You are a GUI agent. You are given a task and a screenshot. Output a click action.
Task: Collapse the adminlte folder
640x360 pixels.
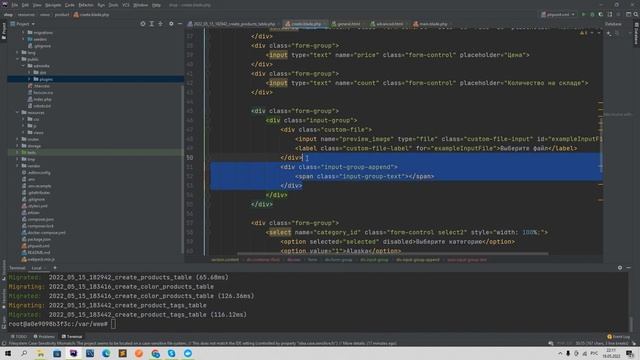coord(23,66)
